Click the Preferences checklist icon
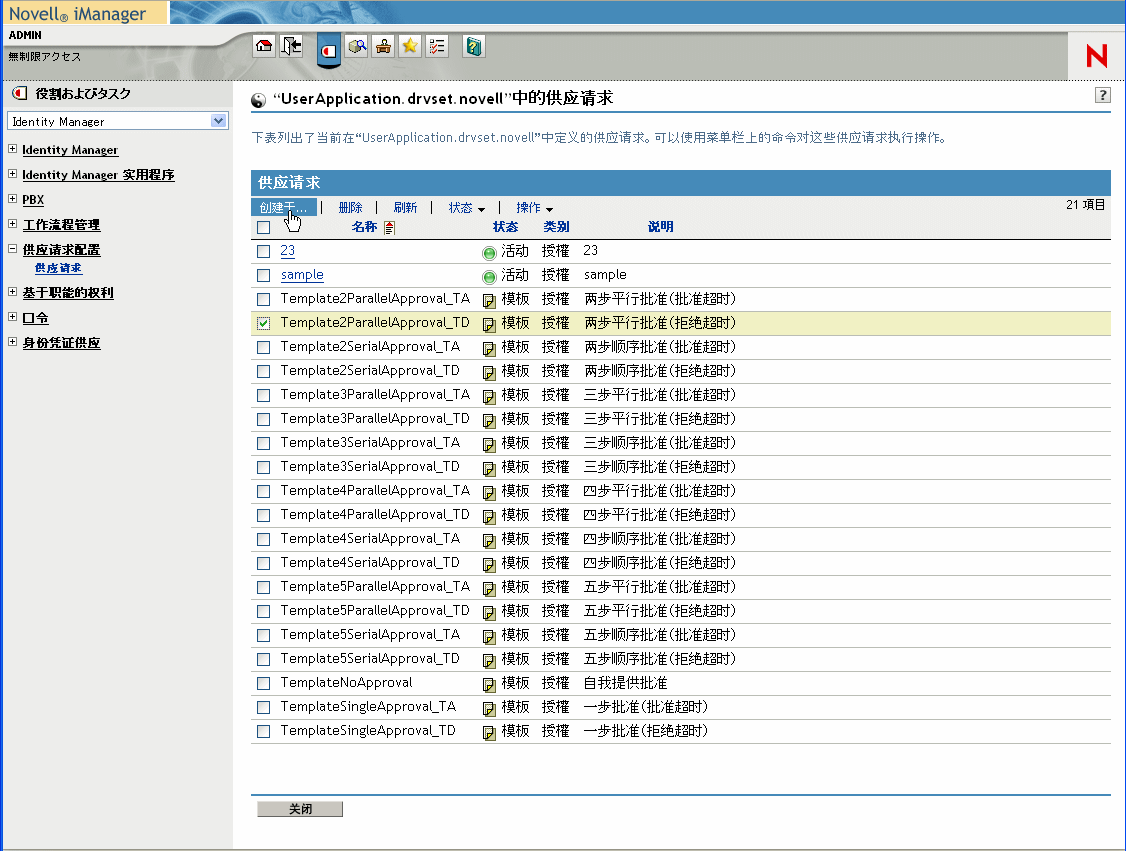This screenshot has width=1126, height=851. 436,46
